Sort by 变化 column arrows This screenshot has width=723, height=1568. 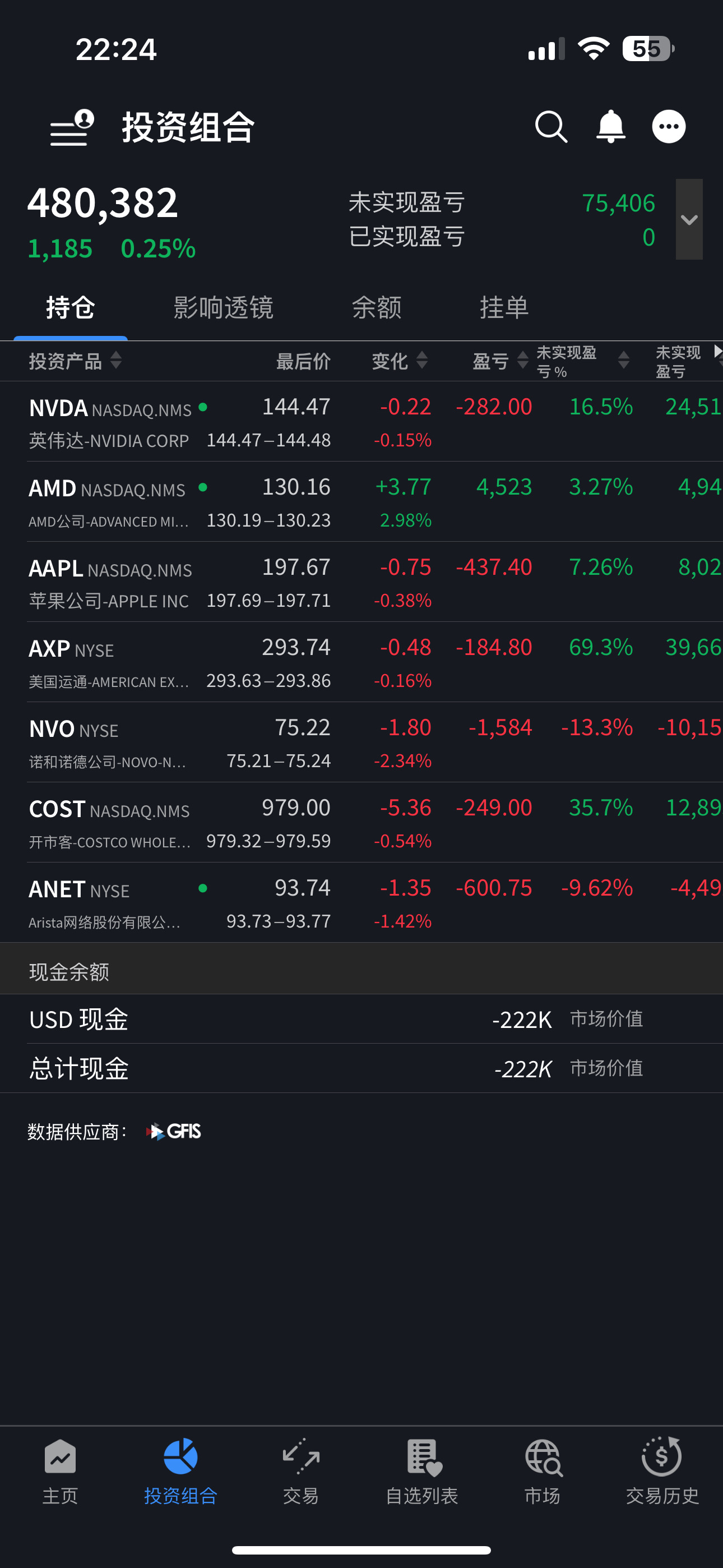pos(421,361)
